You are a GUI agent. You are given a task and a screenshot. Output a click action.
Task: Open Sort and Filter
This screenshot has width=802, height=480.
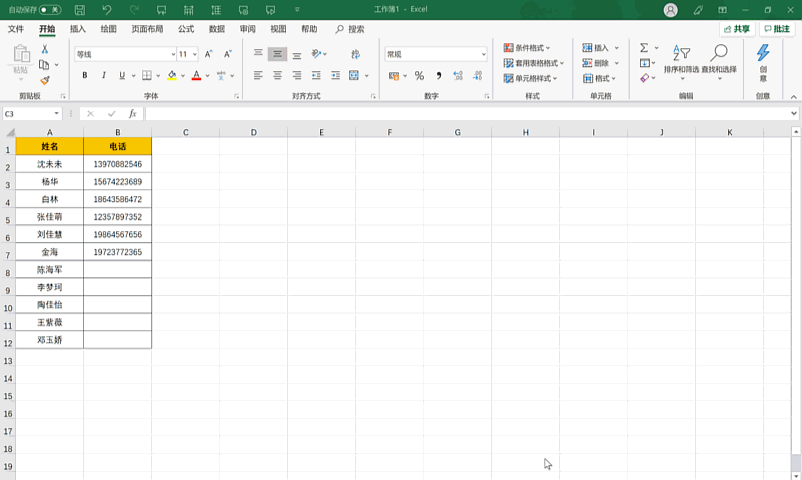[681, 60]
